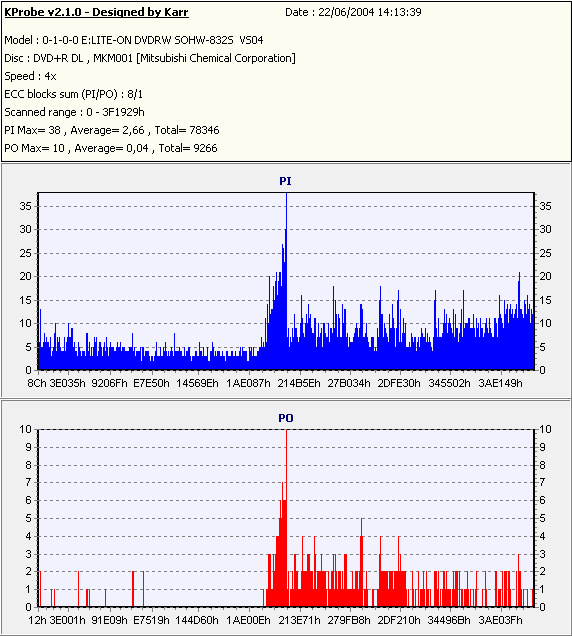Viewport: 572px width, 636px height.
Task: Click the tallest red PO spike at 10
Action: (x=286, y=446)
